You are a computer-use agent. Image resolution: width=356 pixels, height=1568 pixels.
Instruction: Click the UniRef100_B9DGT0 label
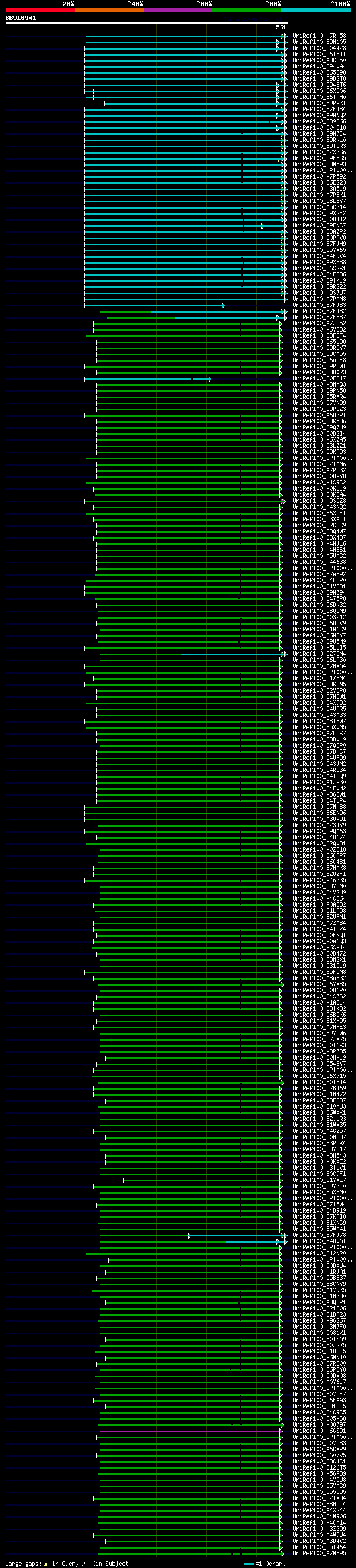click(319, 78)
